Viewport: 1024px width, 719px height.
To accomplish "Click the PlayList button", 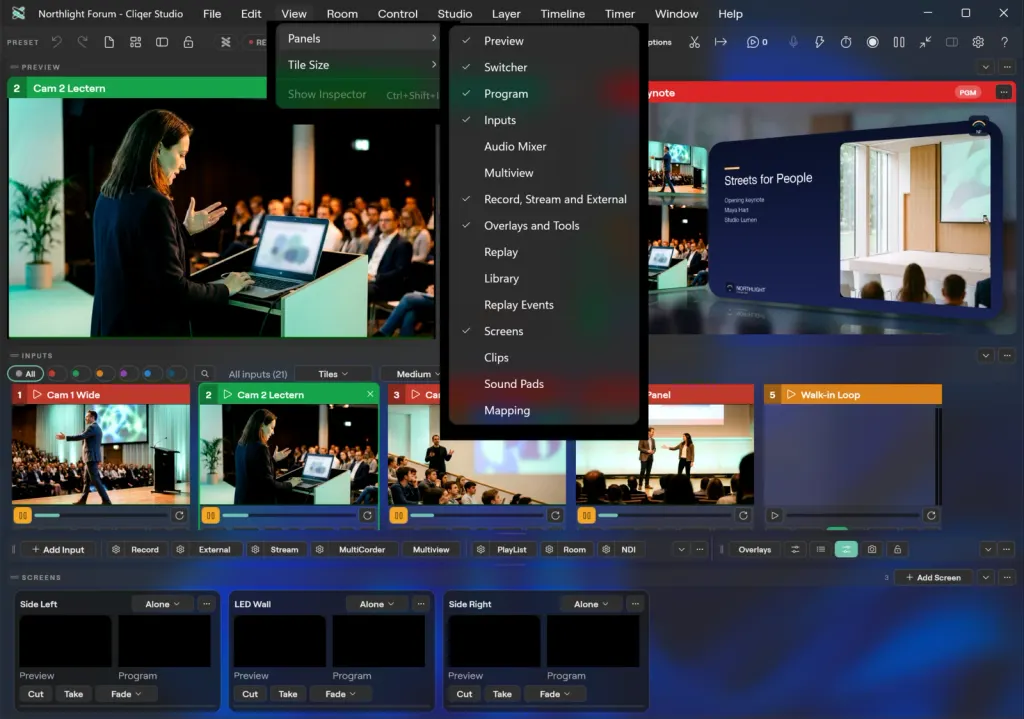I will (x=511, y=549).
